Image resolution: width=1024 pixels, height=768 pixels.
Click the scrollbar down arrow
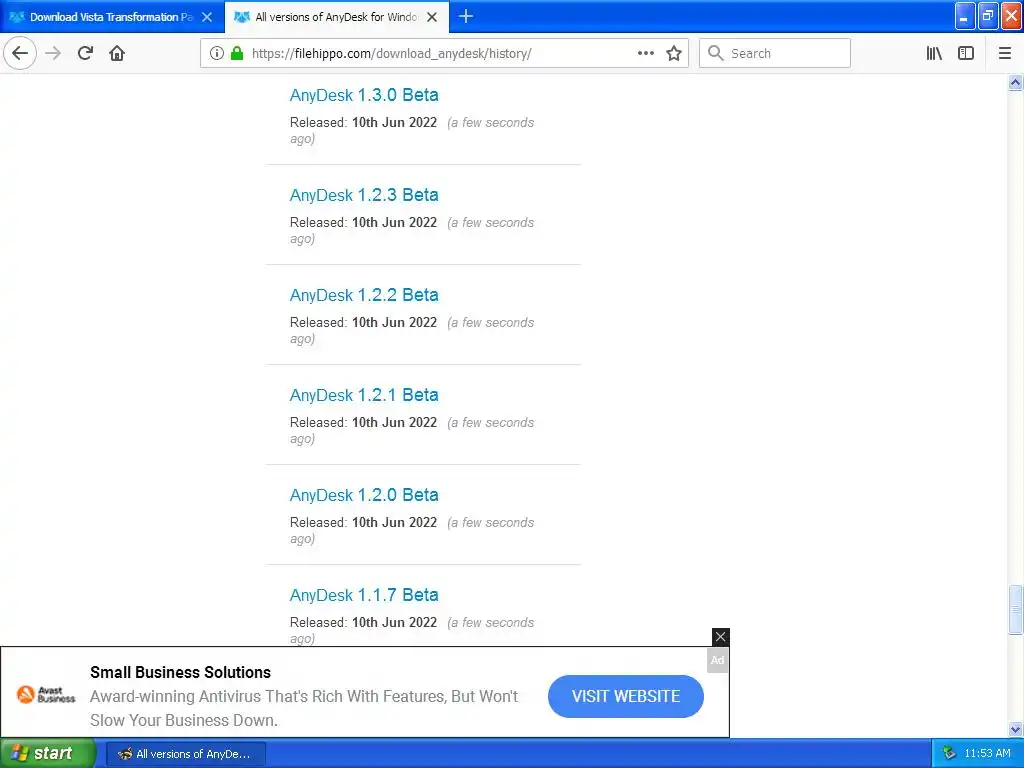point(1015,729)
